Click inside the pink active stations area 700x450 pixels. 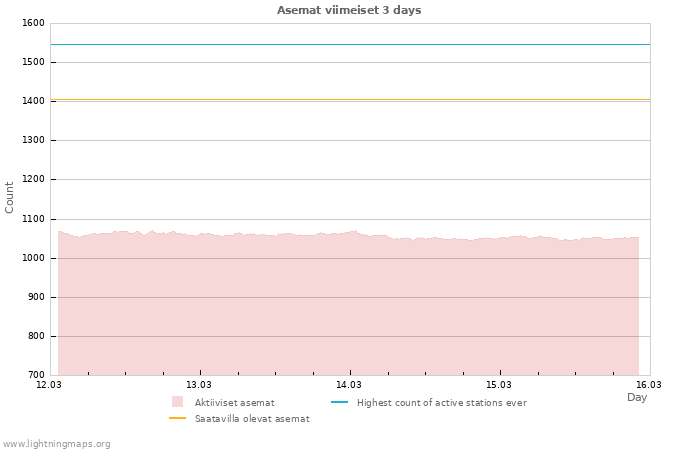(349, 310)
